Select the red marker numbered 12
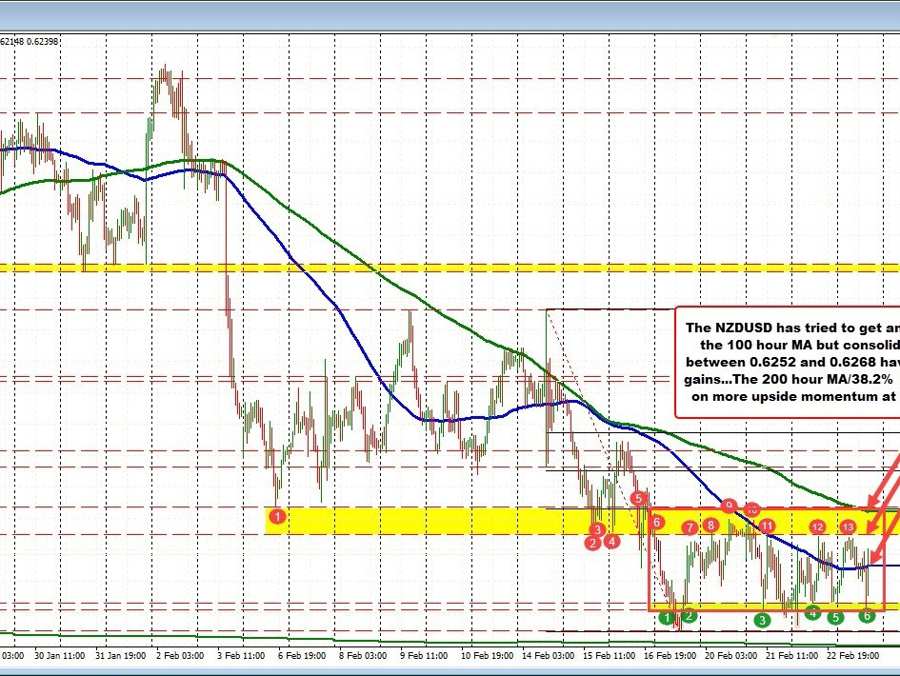Viewport: 900px width, 676px height. point(817,526)
